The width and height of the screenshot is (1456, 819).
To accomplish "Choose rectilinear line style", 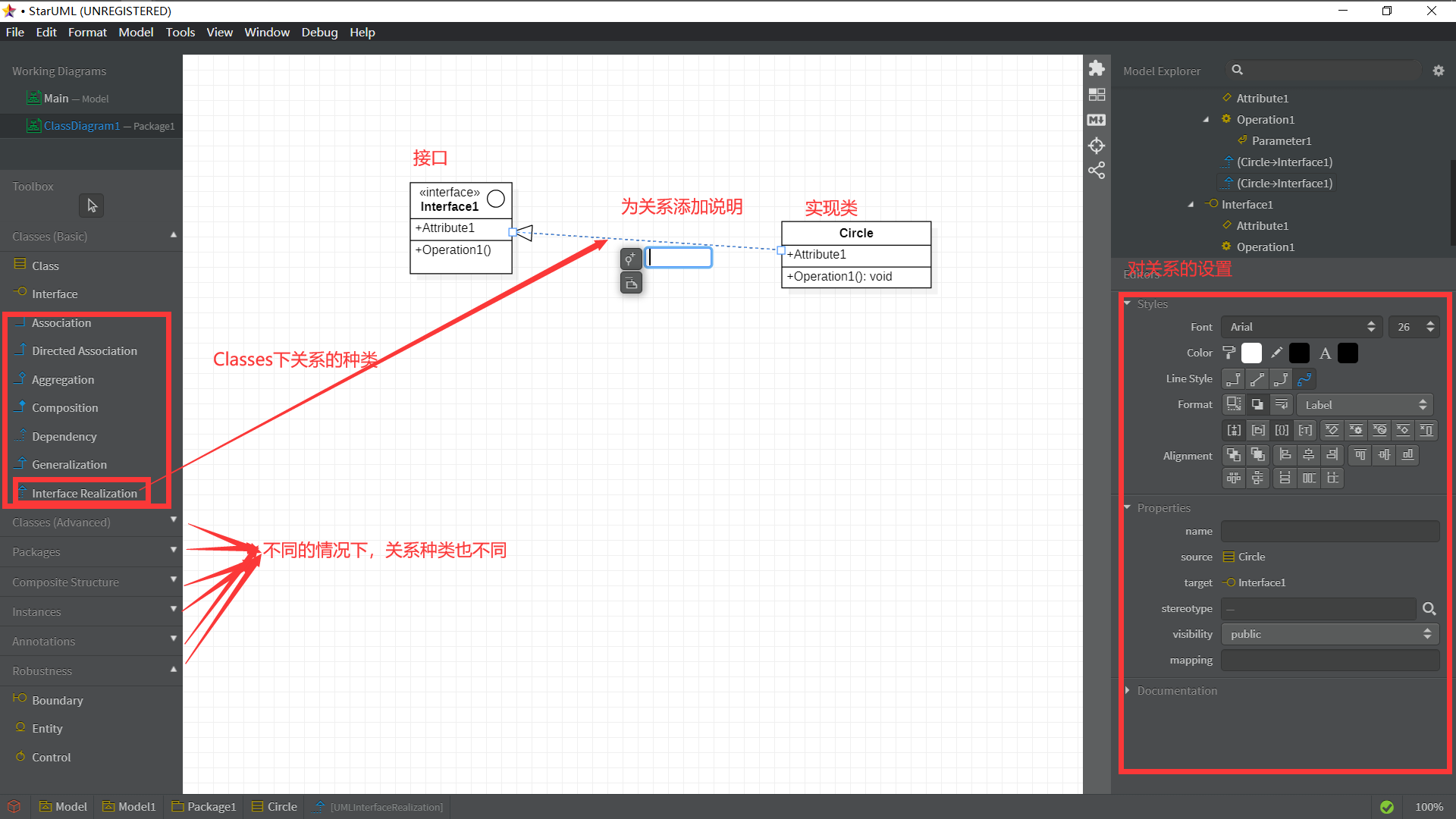I will coord(1234,379).
